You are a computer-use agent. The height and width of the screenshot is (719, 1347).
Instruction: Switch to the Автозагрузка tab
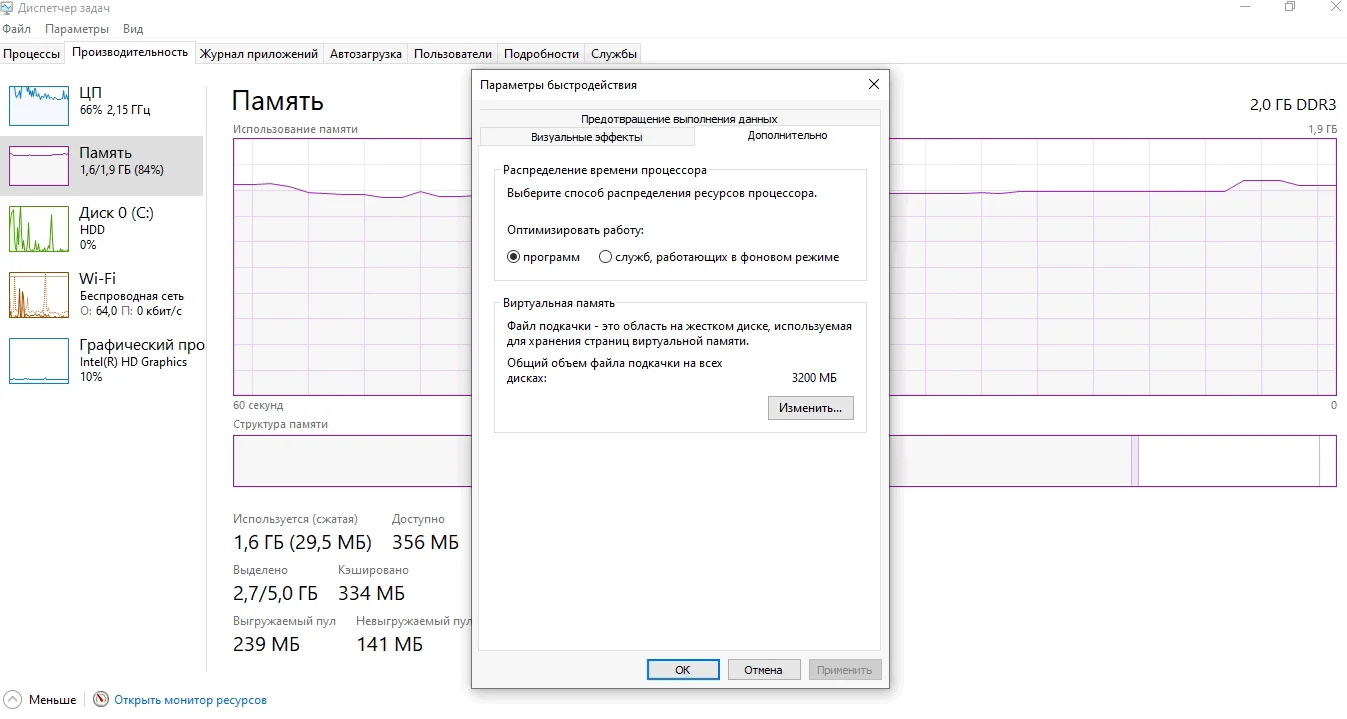365,53
